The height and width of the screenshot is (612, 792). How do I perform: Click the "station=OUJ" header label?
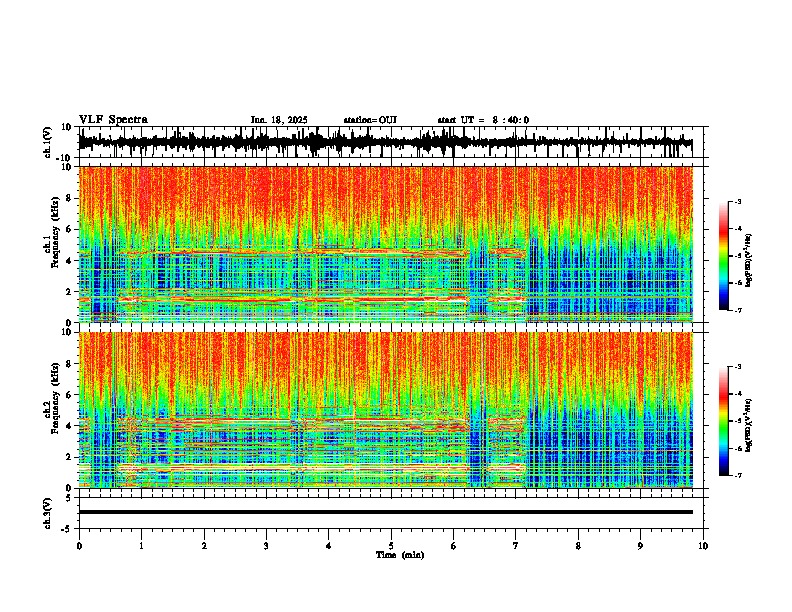[370, 120]
